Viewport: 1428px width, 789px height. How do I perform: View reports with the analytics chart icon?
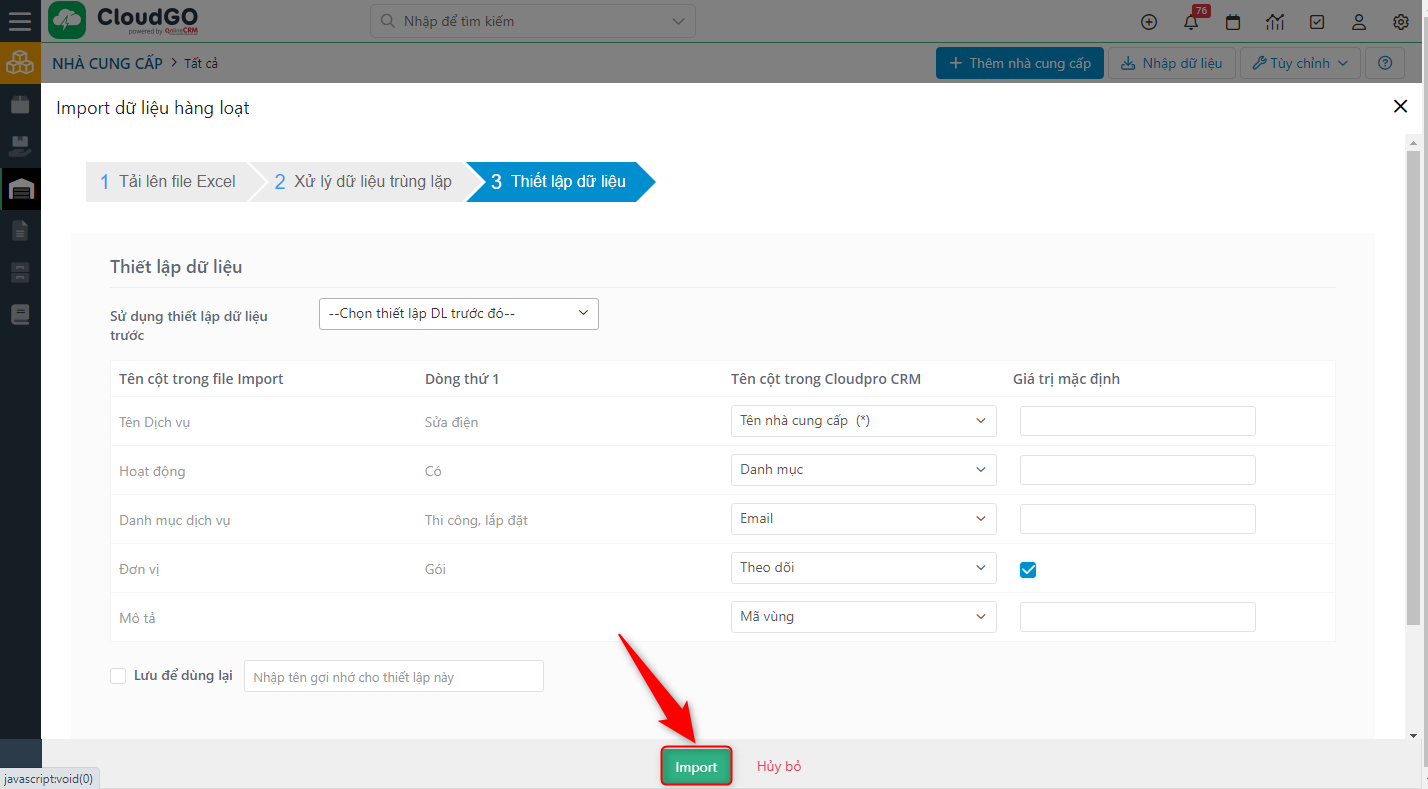tap(1274, 21)
